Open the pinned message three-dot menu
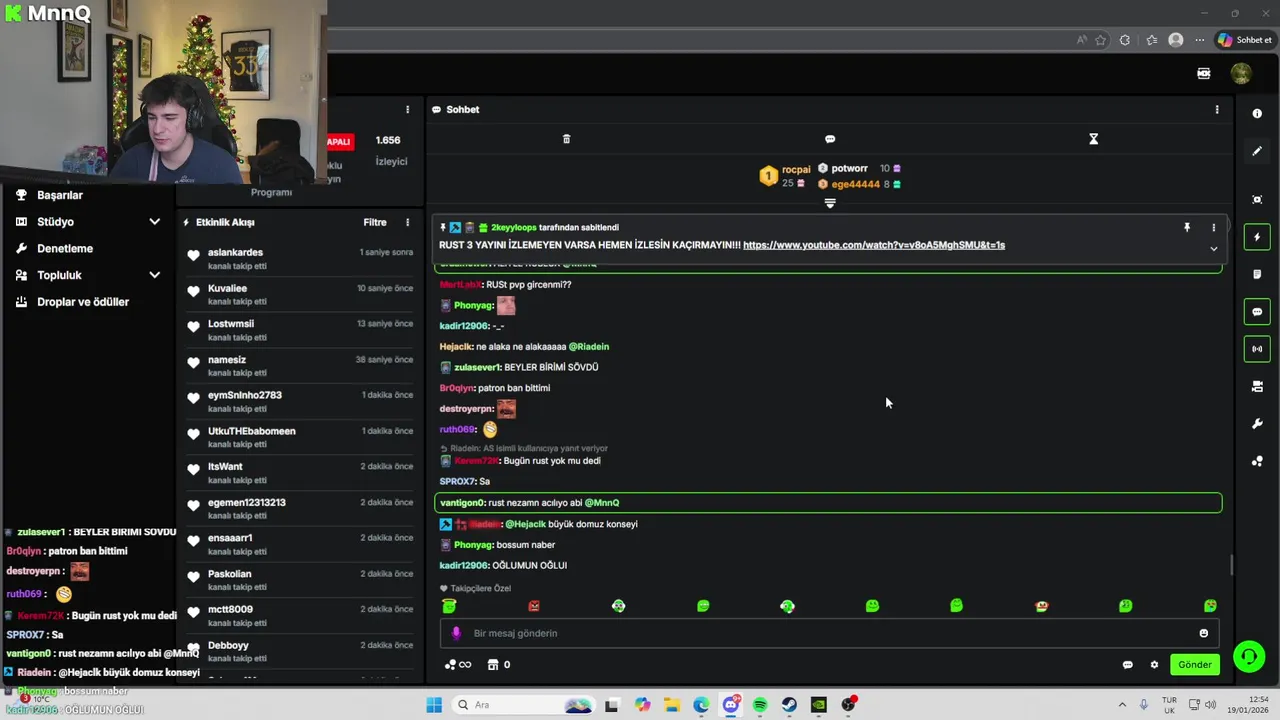This screenshot has height=720, width=1280. pyautogui.click(x=1214, y=228)
